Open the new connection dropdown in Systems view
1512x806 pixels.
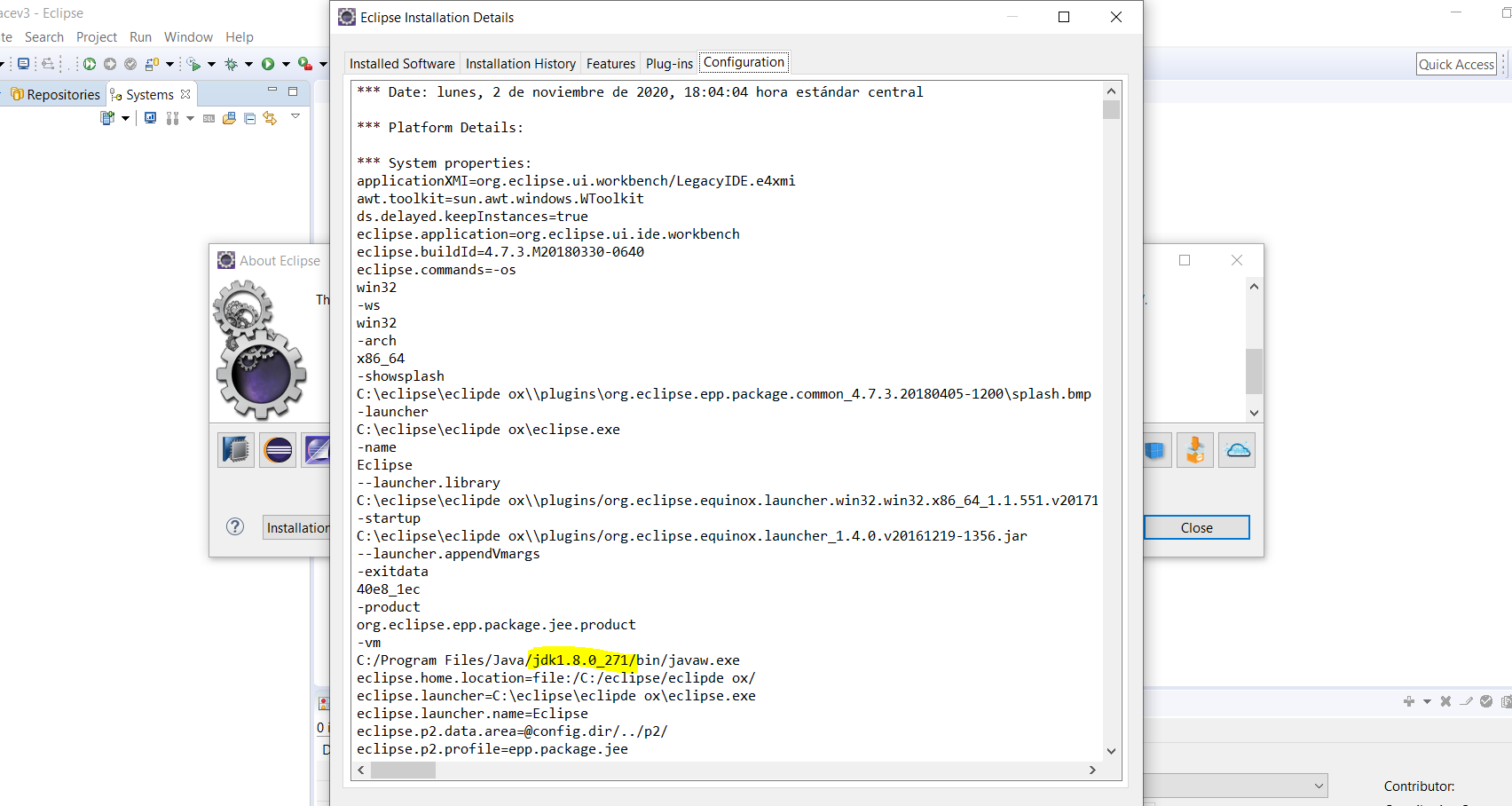point(125,118)
